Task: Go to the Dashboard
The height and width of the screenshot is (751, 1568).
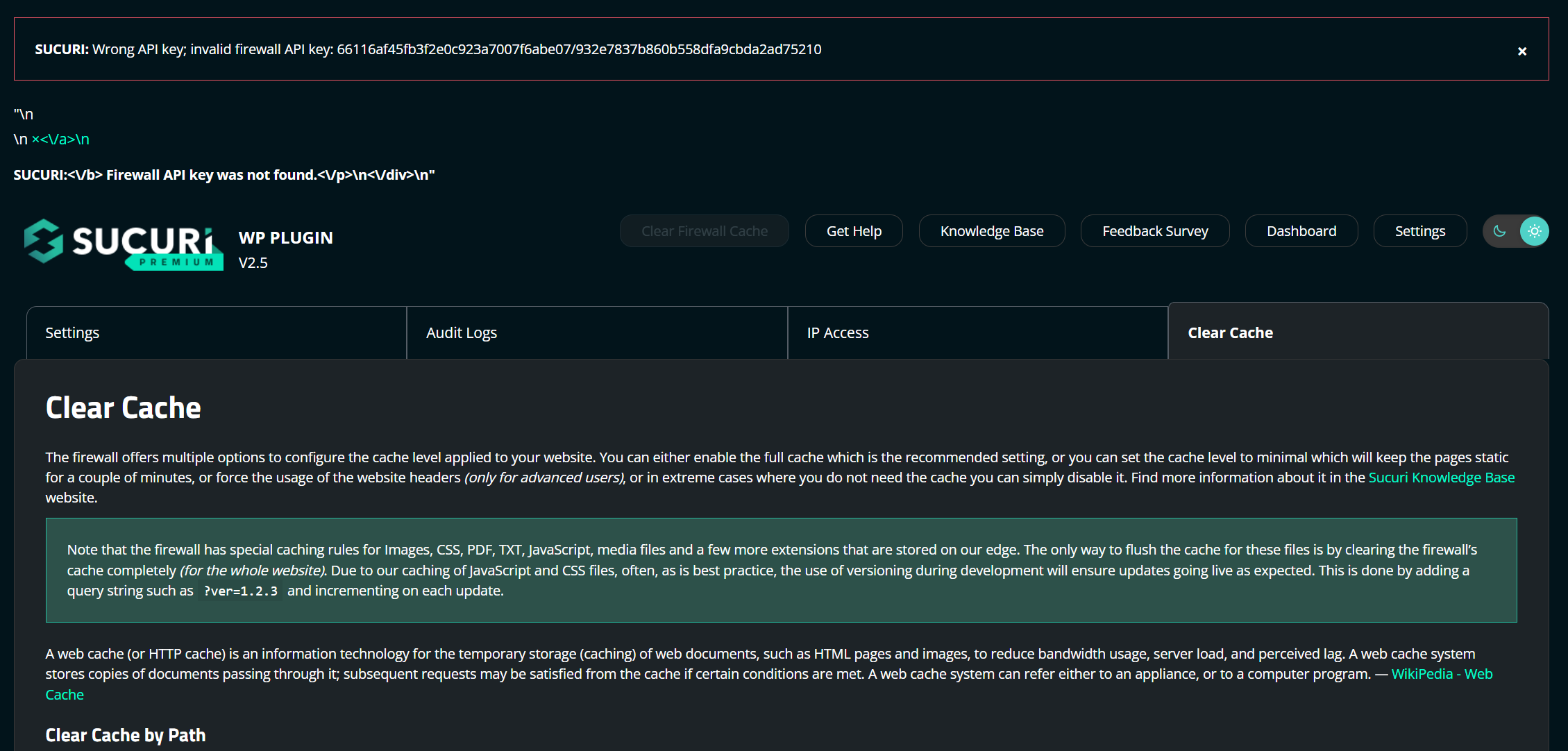Action: point(1301,231)
